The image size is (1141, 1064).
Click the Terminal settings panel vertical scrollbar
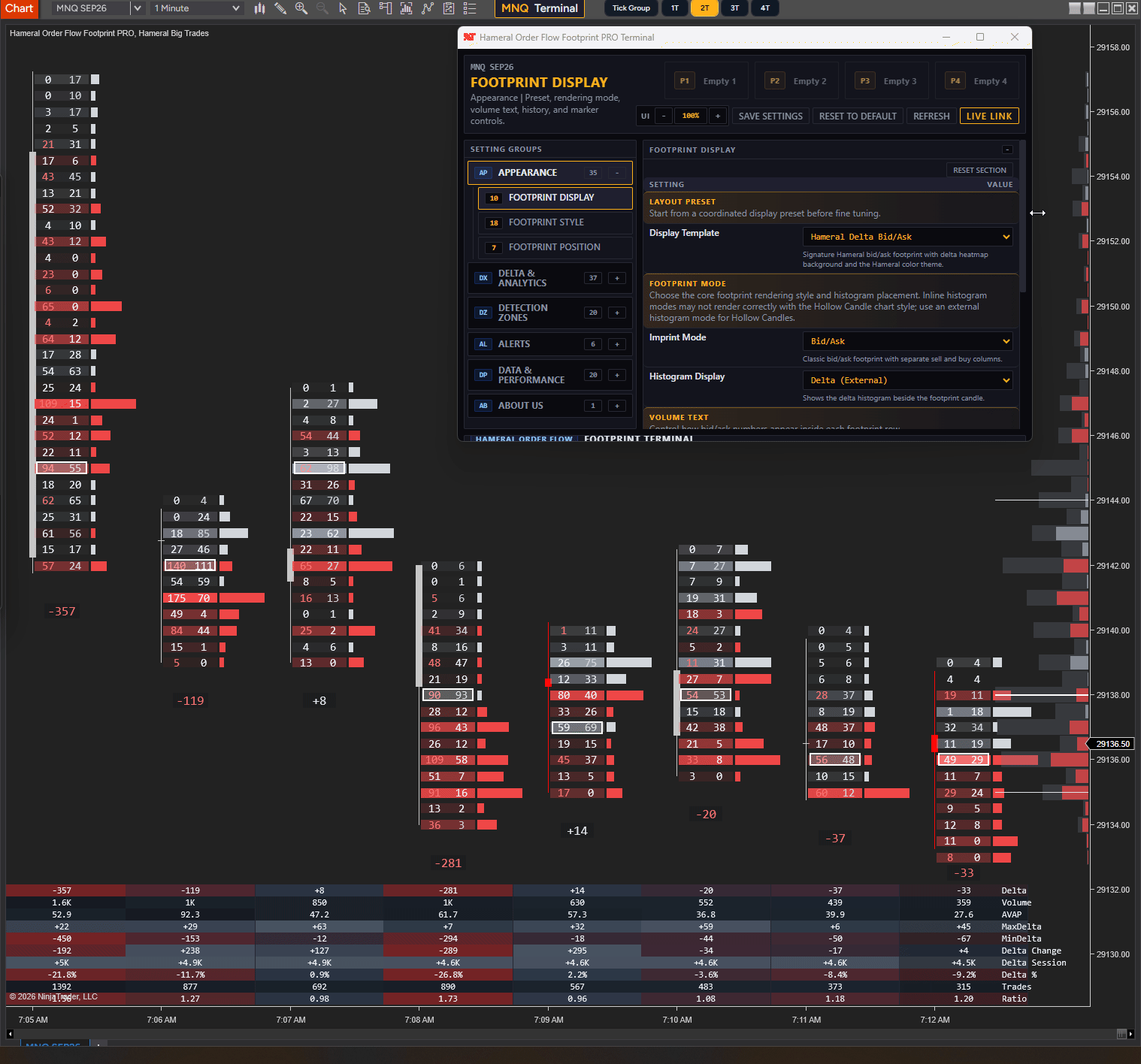[x=1023, y=218]
